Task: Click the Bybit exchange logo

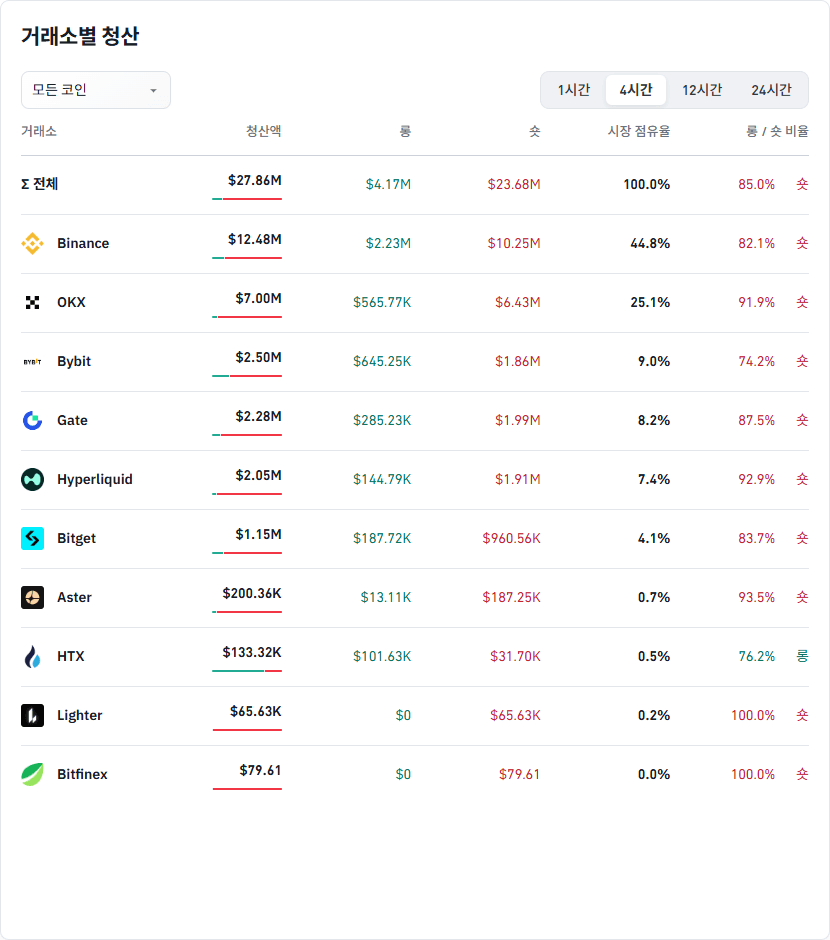Action: click(32, 361)
